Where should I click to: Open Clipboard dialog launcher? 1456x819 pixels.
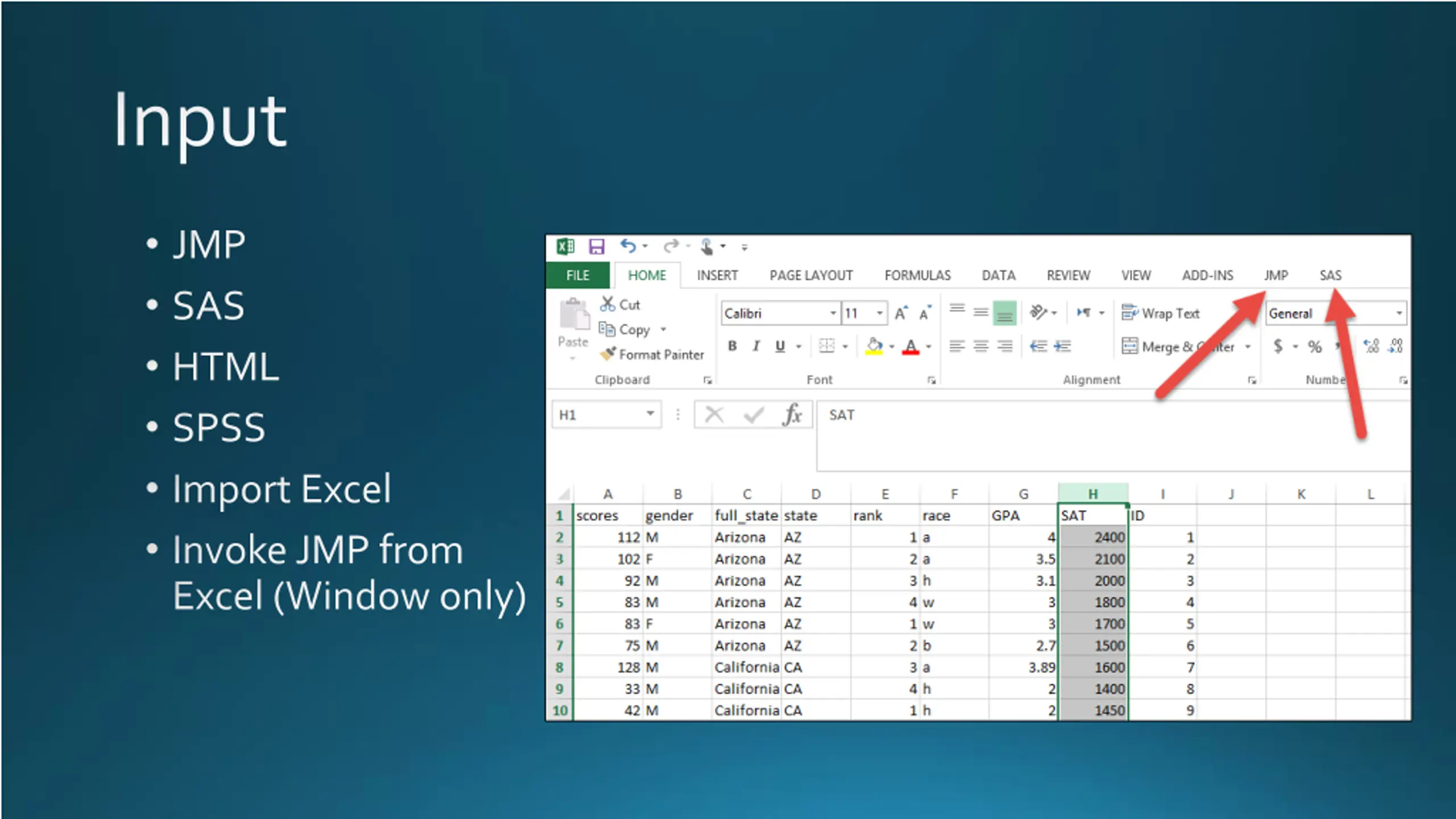pyautogui.click(x=708, y=380)
